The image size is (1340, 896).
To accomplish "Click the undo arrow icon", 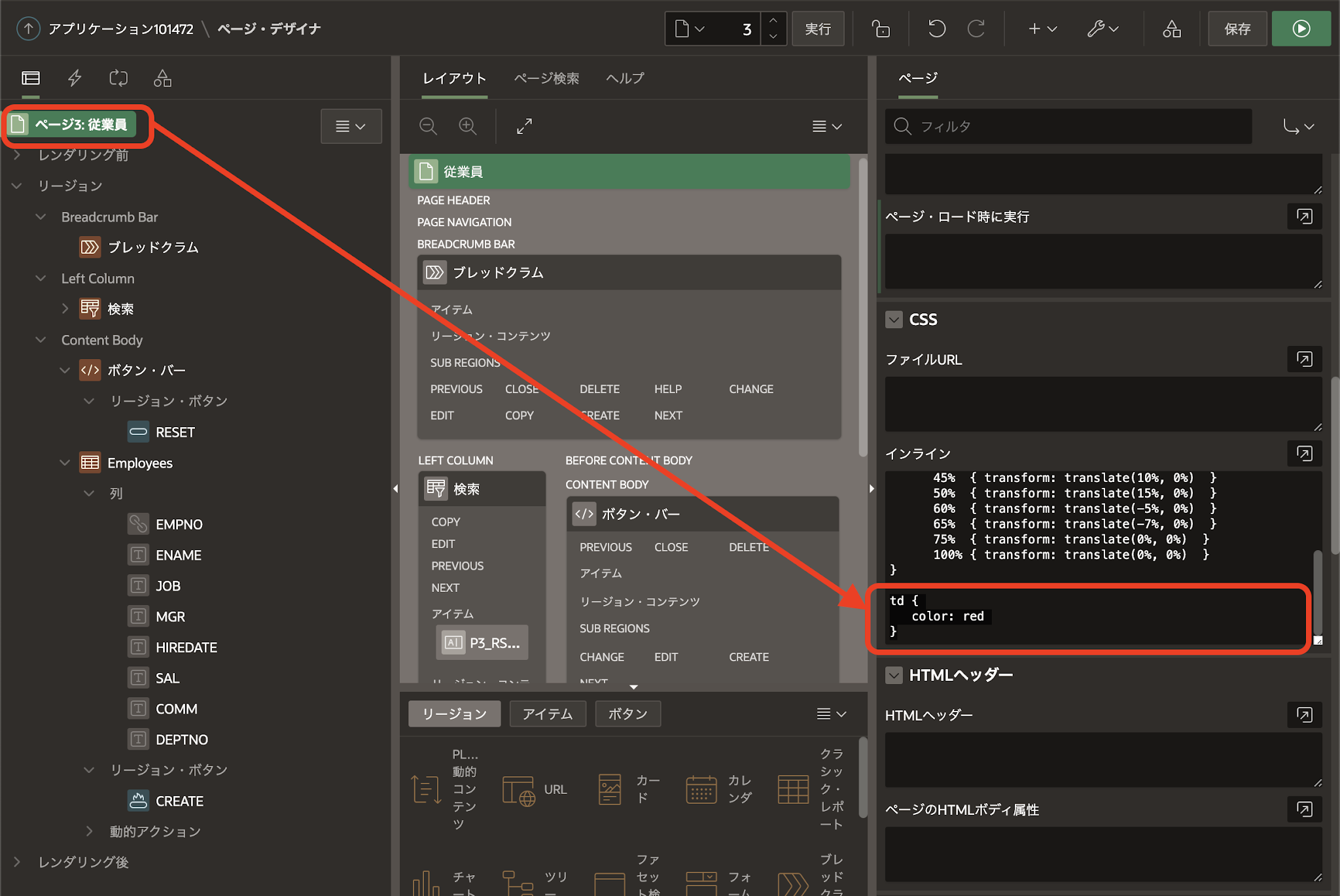I will click(936, 29).
